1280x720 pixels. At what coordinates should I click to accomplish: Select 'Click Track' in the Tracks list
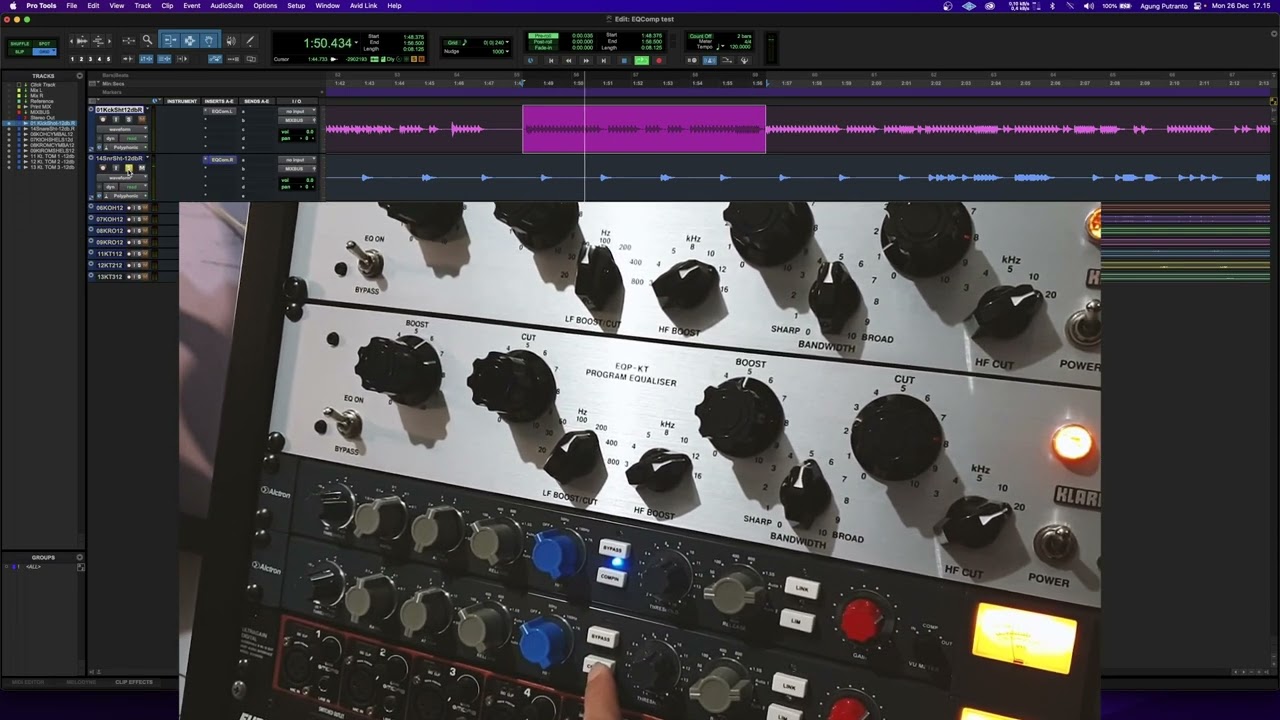[x=43, y=85]
